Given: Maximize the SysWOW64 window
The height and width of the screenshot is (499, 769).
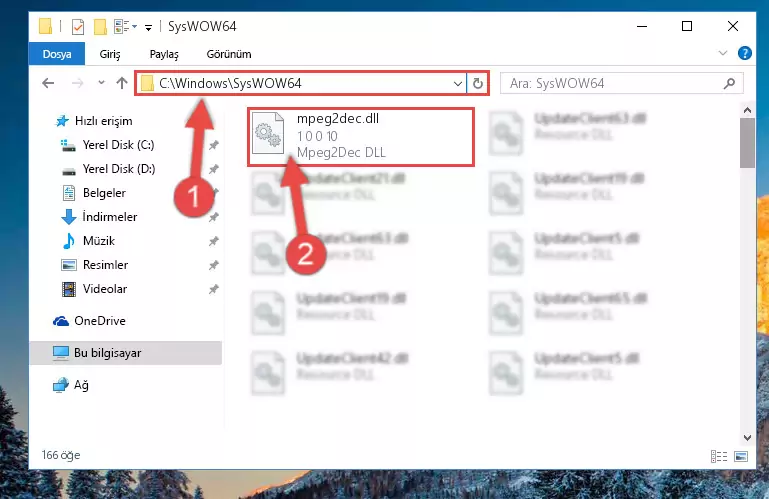Looking at the screenshot, I should (x=687, y=26).
